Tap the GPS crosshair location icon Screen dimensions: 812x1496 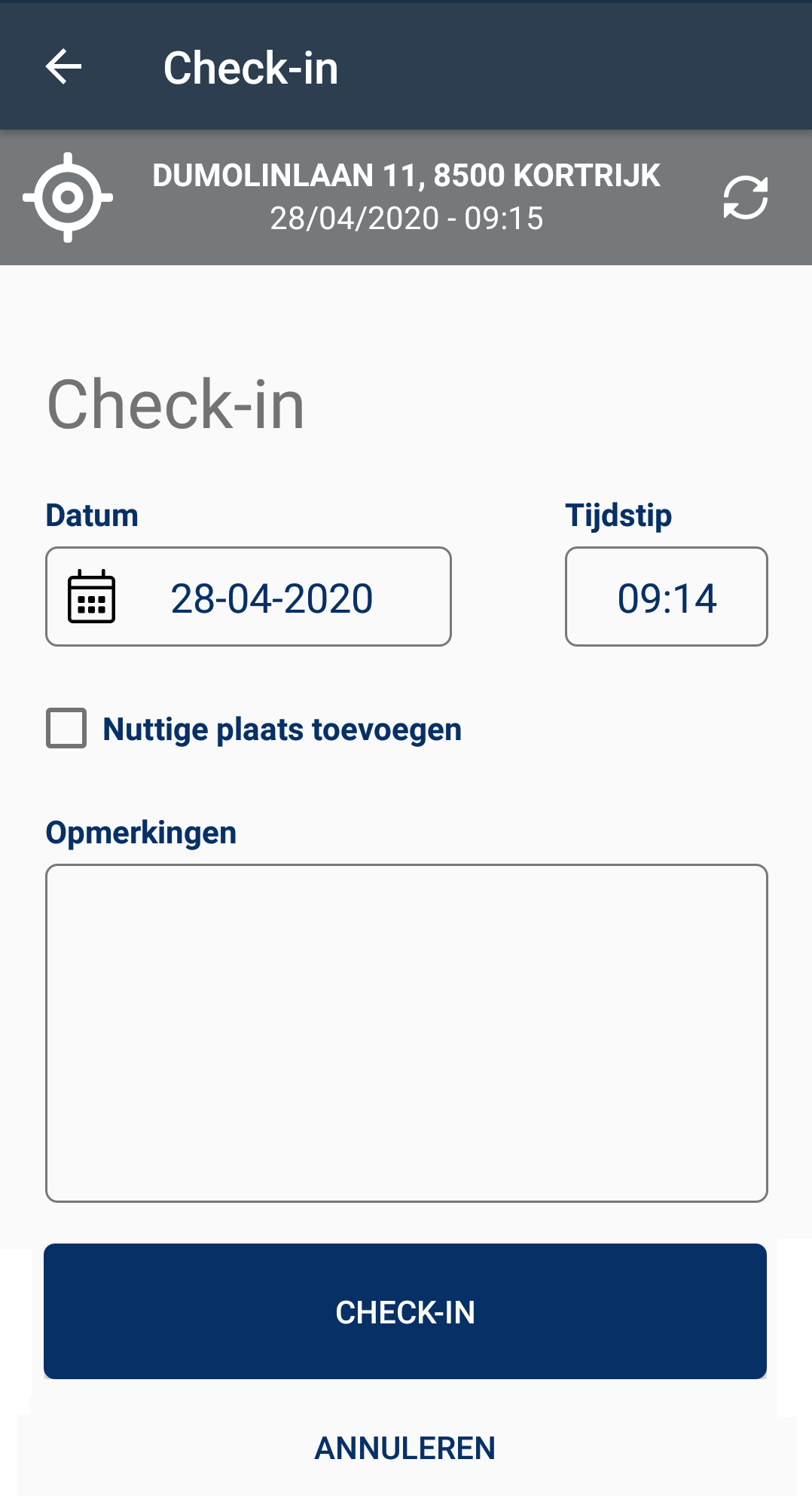(x=68, y=197)
